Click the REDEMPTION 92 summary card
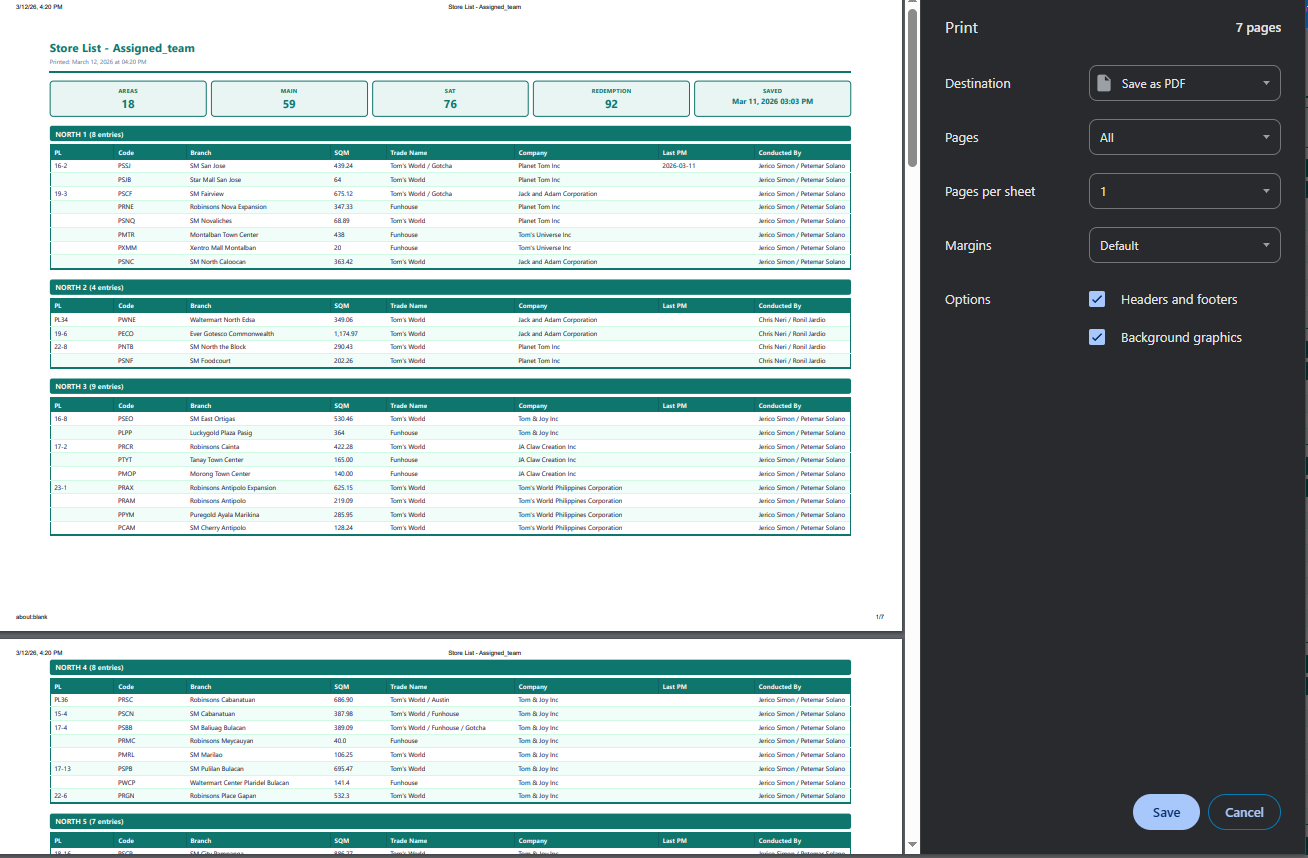 click(x=611, y=99)
